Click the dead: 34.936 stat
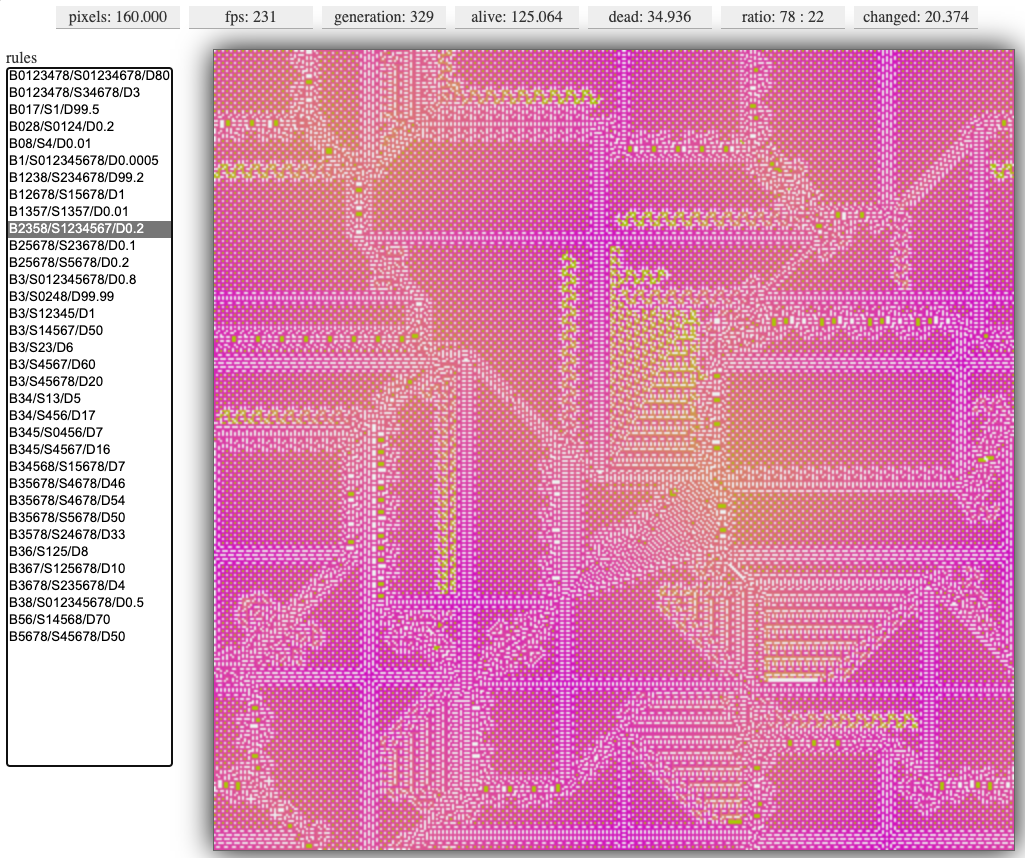1025x858 pixels. pos(649,17)
